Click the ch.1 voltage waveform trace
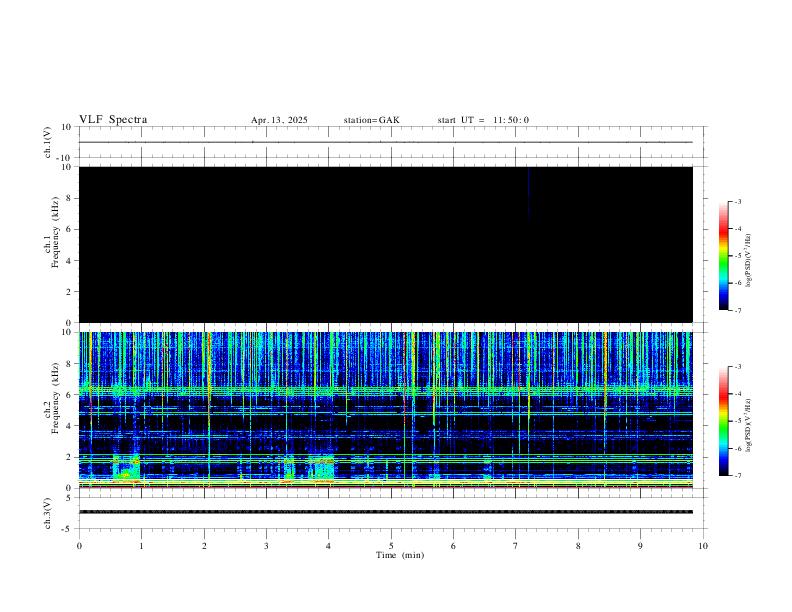 click(x=386, y=142)
